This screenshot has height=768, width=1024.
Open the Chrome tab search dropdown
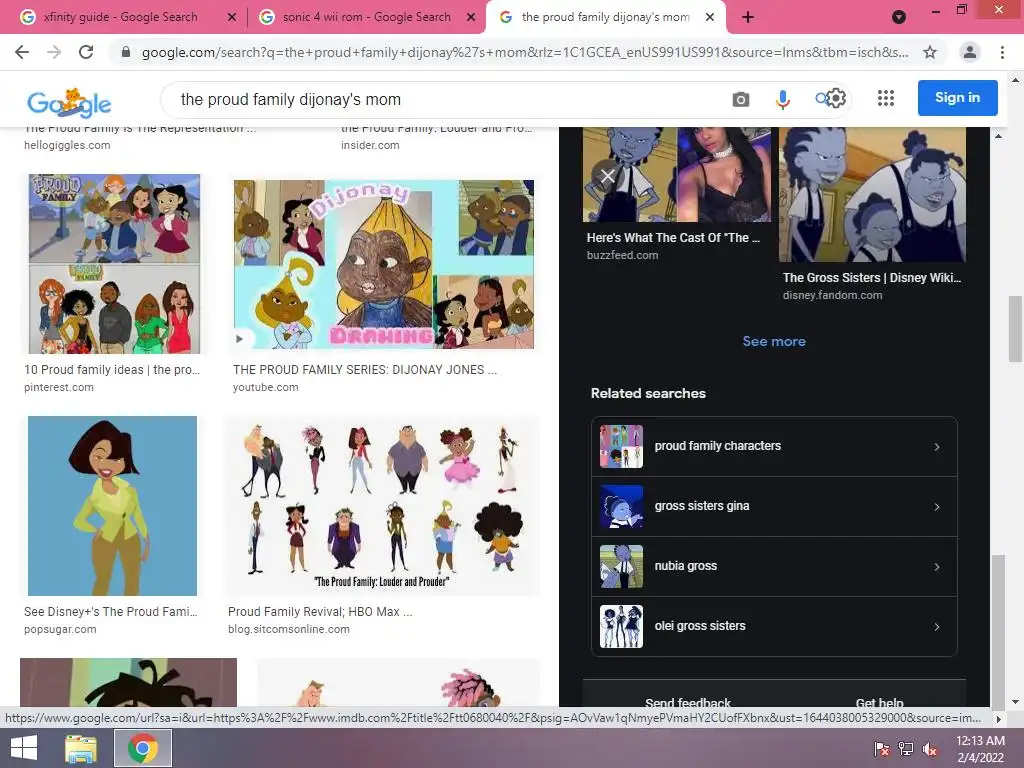click(899, 17)
